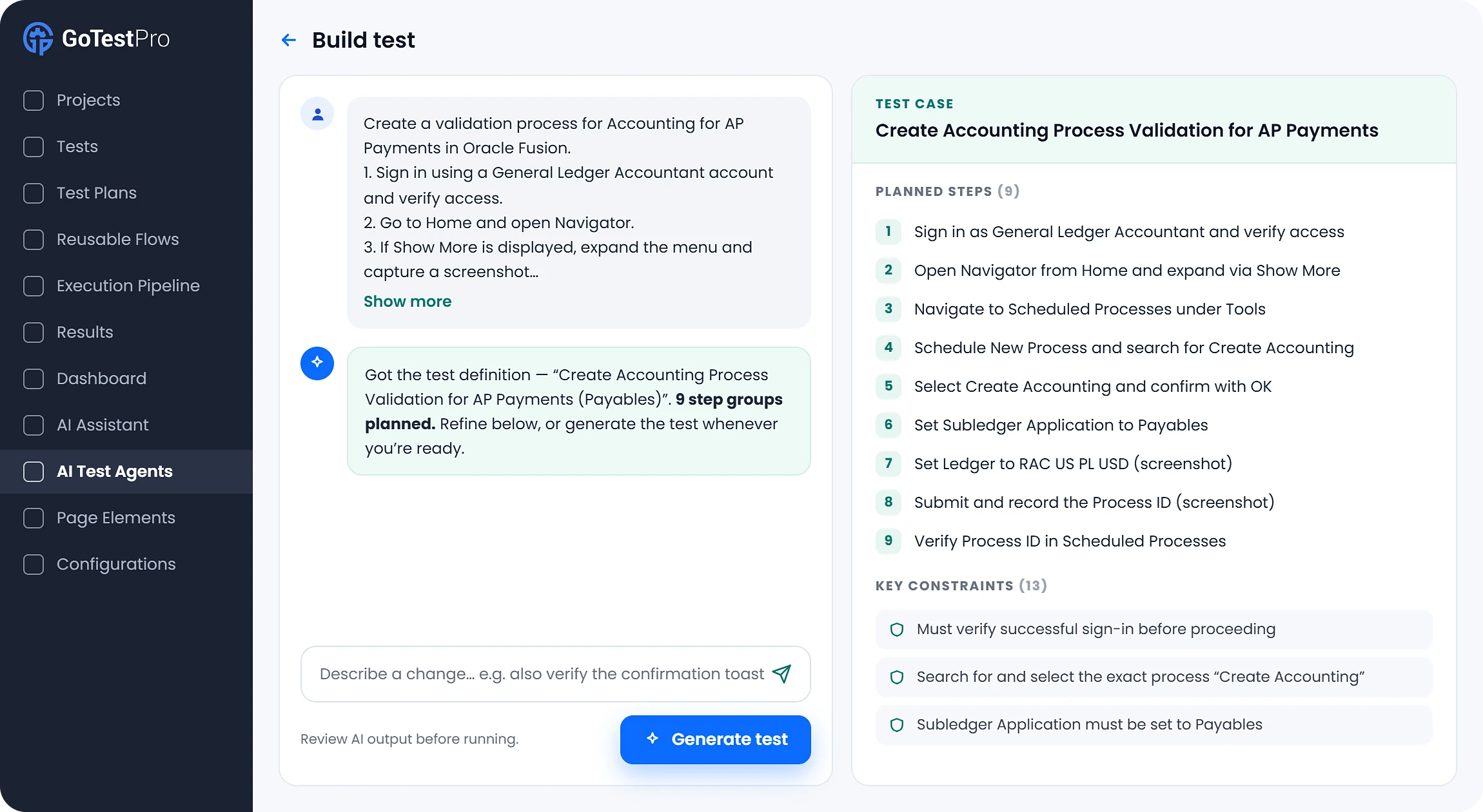Select AI Test Agents in sidebar
This screenshot has width=1483, height=812.
point(126,472)
